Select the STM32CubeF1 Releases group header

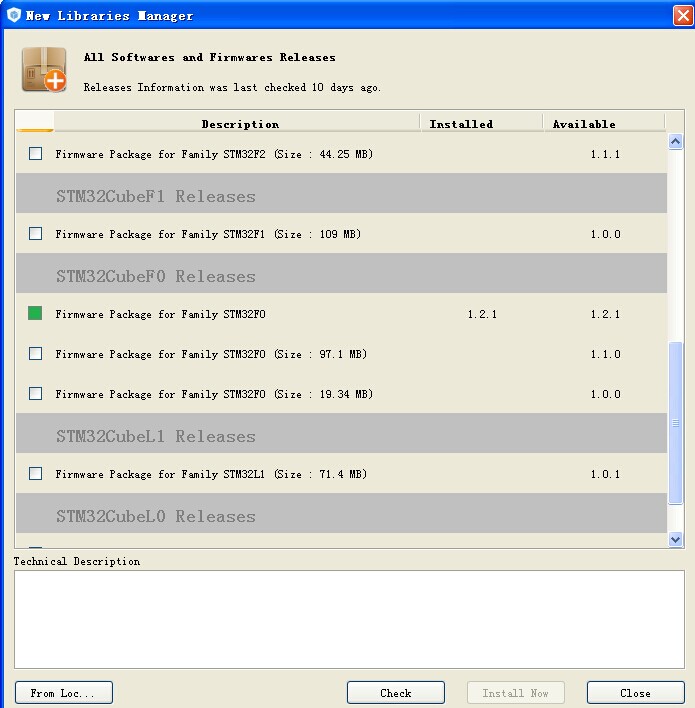click(x=341, y=193)
